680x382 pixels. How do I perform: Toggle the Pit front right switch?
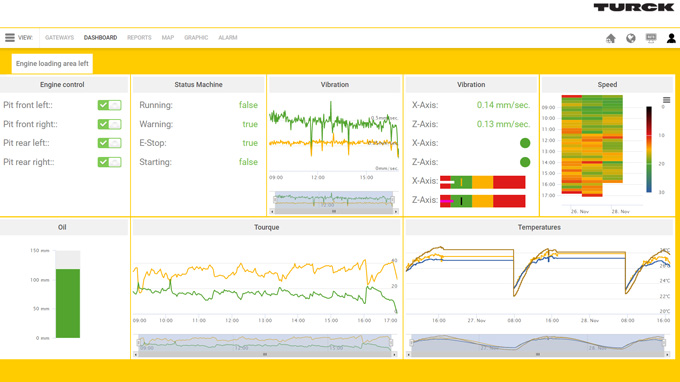[109, 124]
